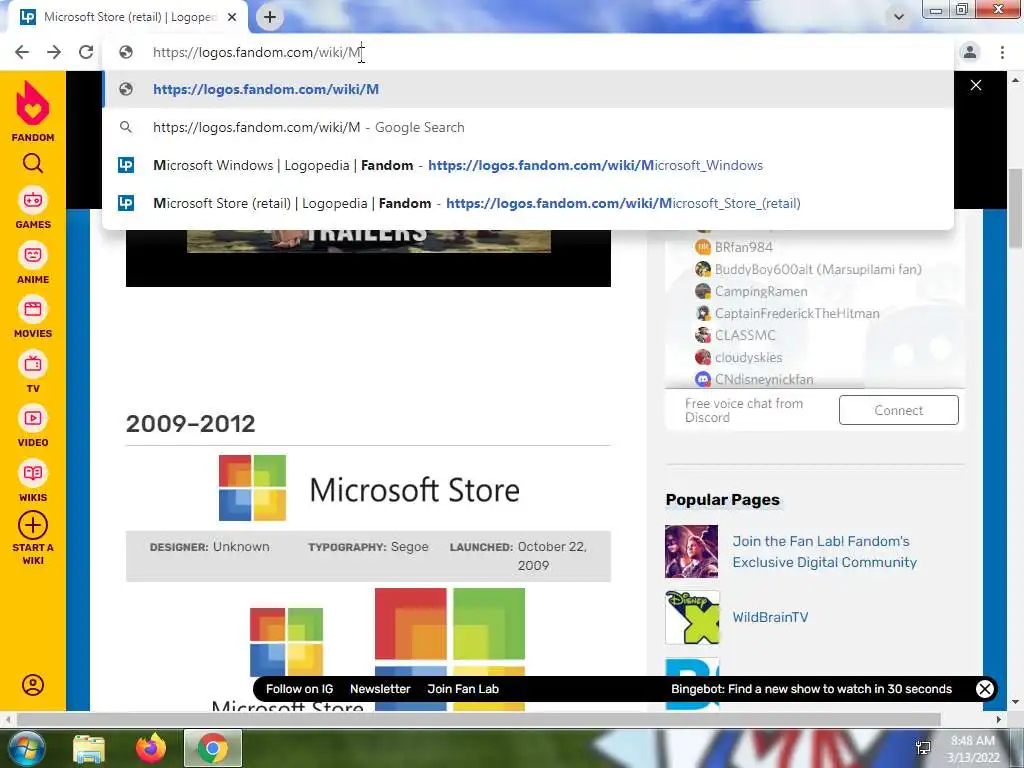Reload the page with refresh icon
This screenshot has height=768, width=1024.
tap(86, 52)
